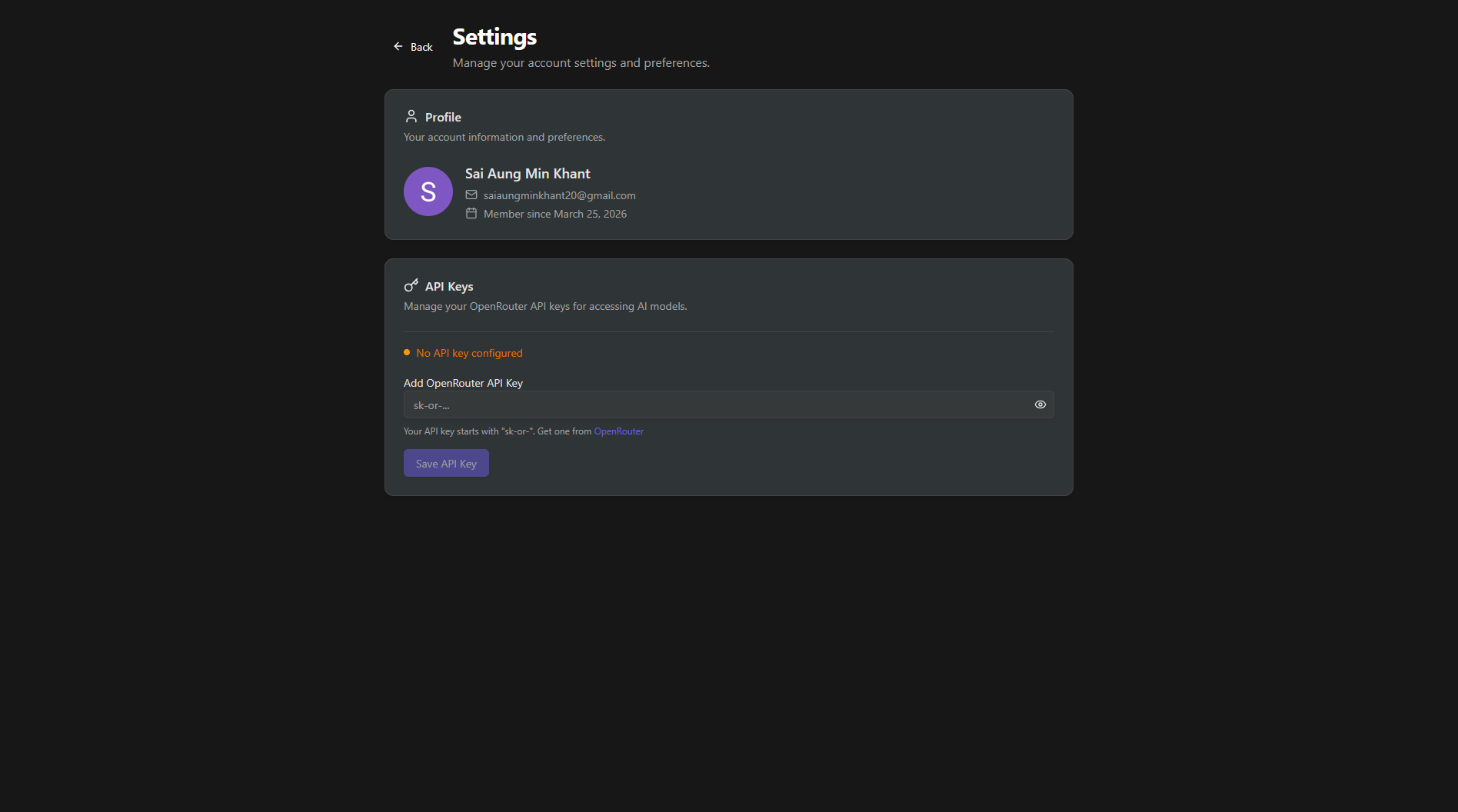
Task: Click Member since March 25, 2026 text
Action: [555, 214]
